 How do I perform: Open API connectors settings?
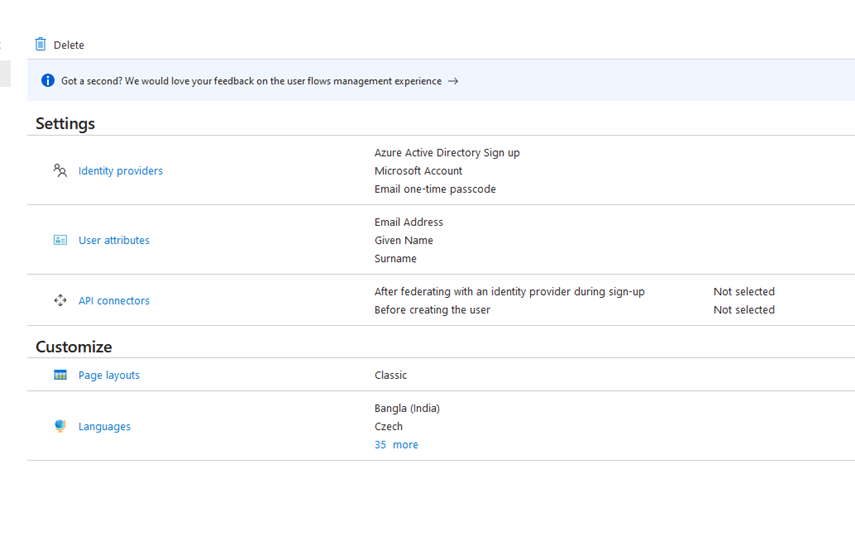tap(114, 301)
